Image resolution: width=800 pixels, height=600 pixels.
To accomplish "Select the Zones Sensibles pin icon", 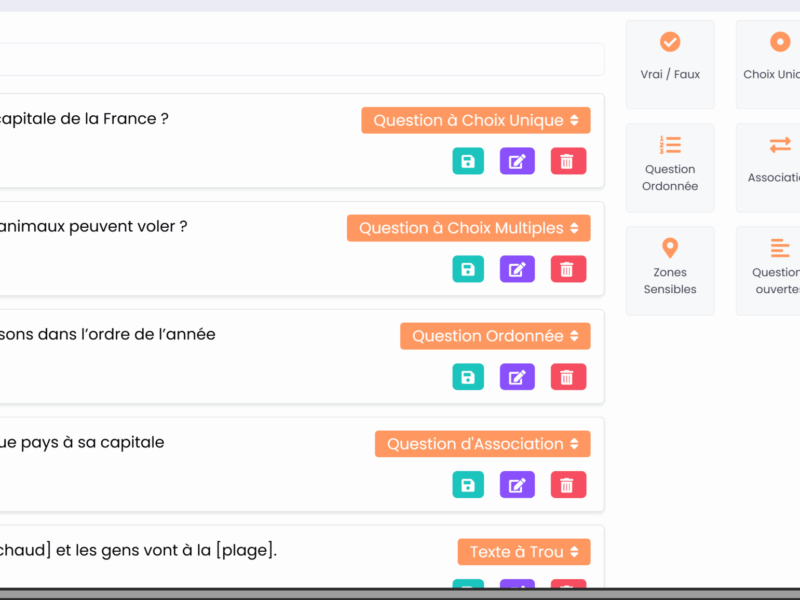I will point(669,250).
